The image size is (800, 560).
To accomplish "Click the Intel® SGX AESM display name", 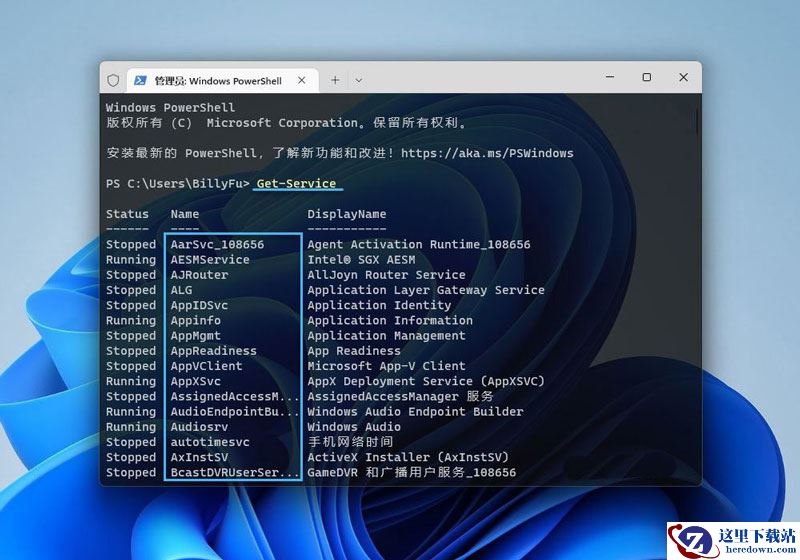I will click(361, 260).
